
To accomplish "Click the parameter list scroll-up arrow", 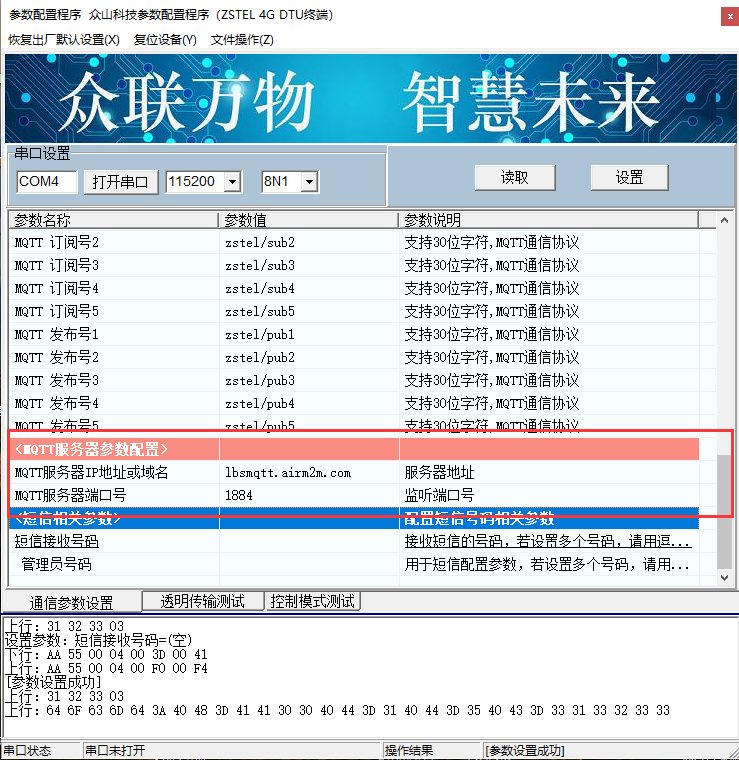I will pos(724,220).
